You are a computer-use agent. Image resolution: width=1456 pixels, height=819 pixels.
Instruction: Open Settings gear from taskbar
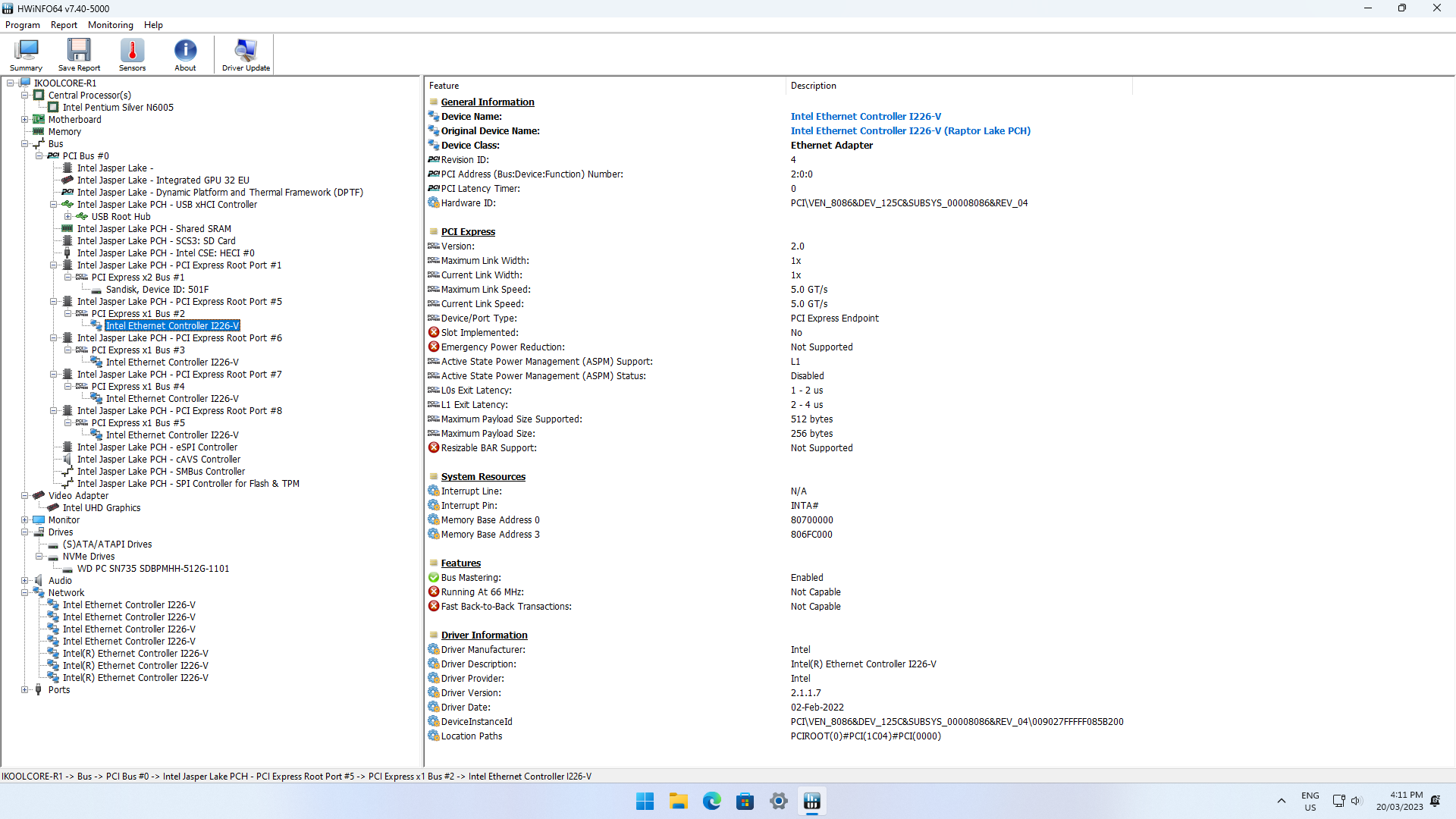778,801
